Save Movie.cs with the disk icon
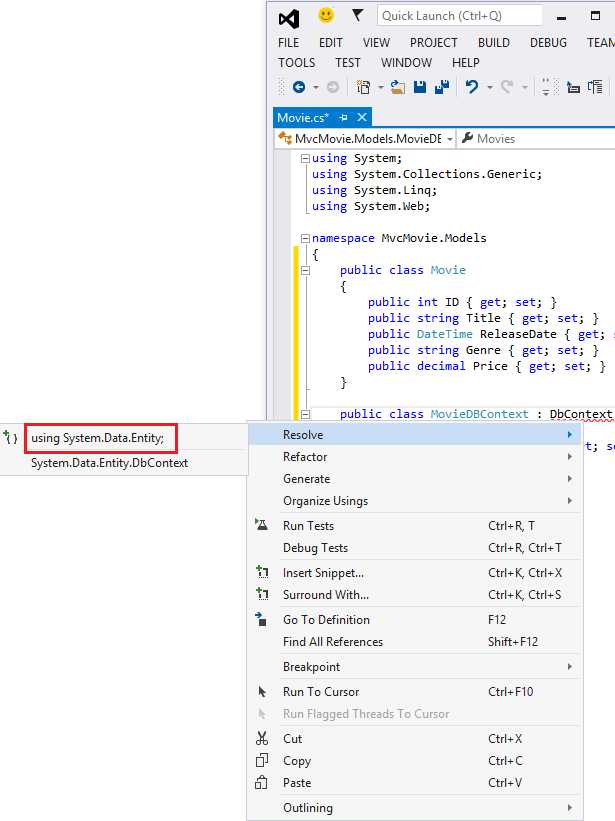This screenshot has height=821, width=615. [x=420, y=87]
